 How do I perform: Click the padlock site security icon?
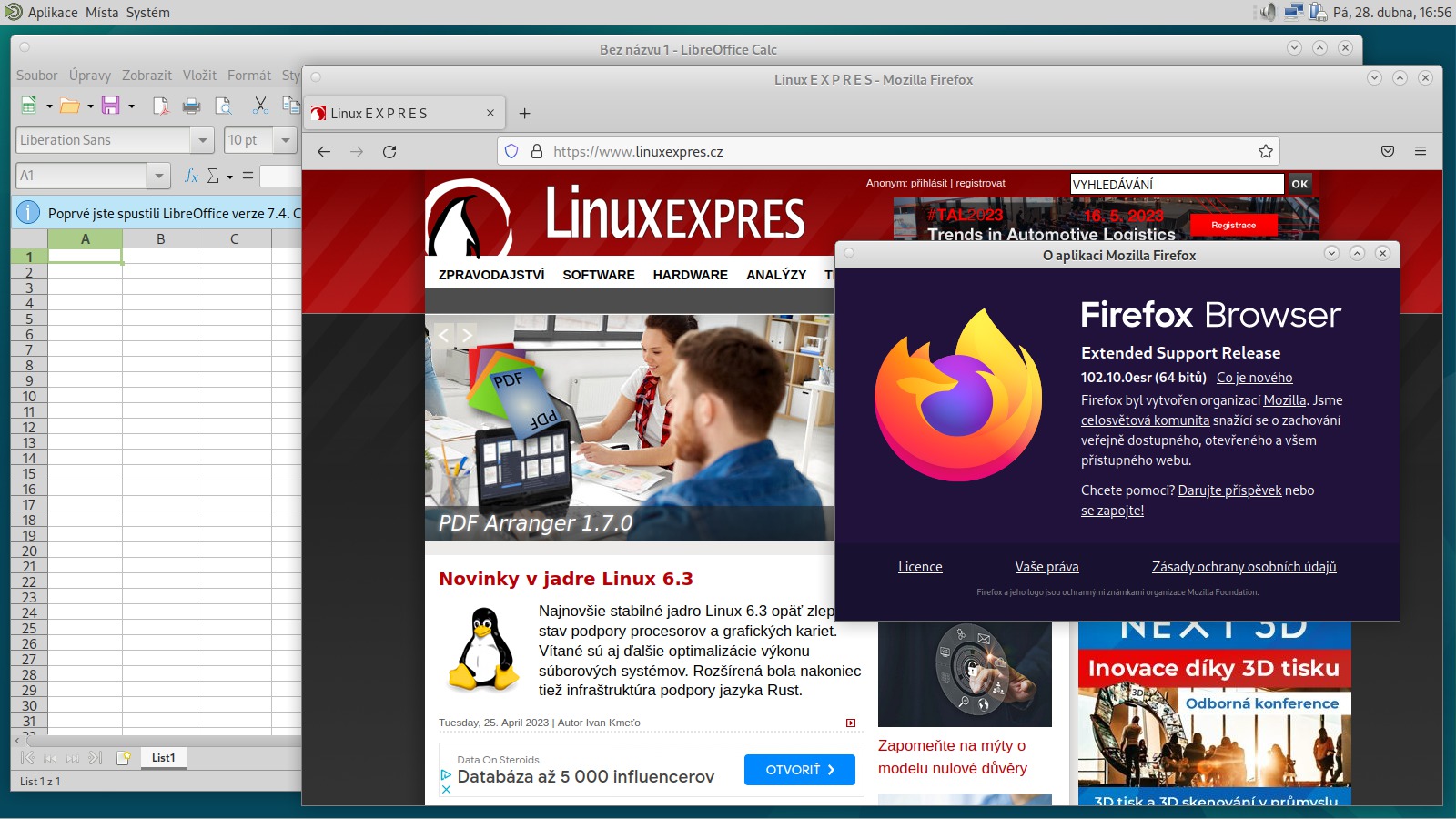(537, 151)
